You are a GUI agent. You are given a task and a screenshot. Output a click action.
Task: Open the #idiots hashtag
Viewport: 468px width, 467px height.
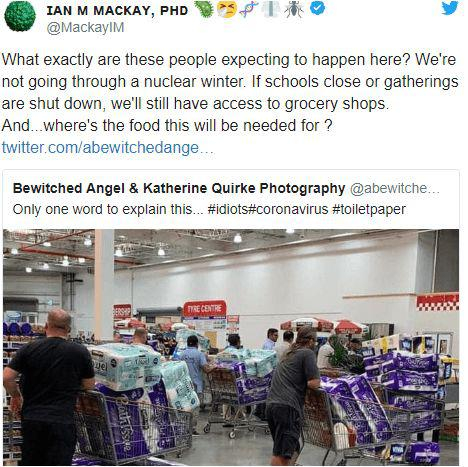[x=227, y=209]
